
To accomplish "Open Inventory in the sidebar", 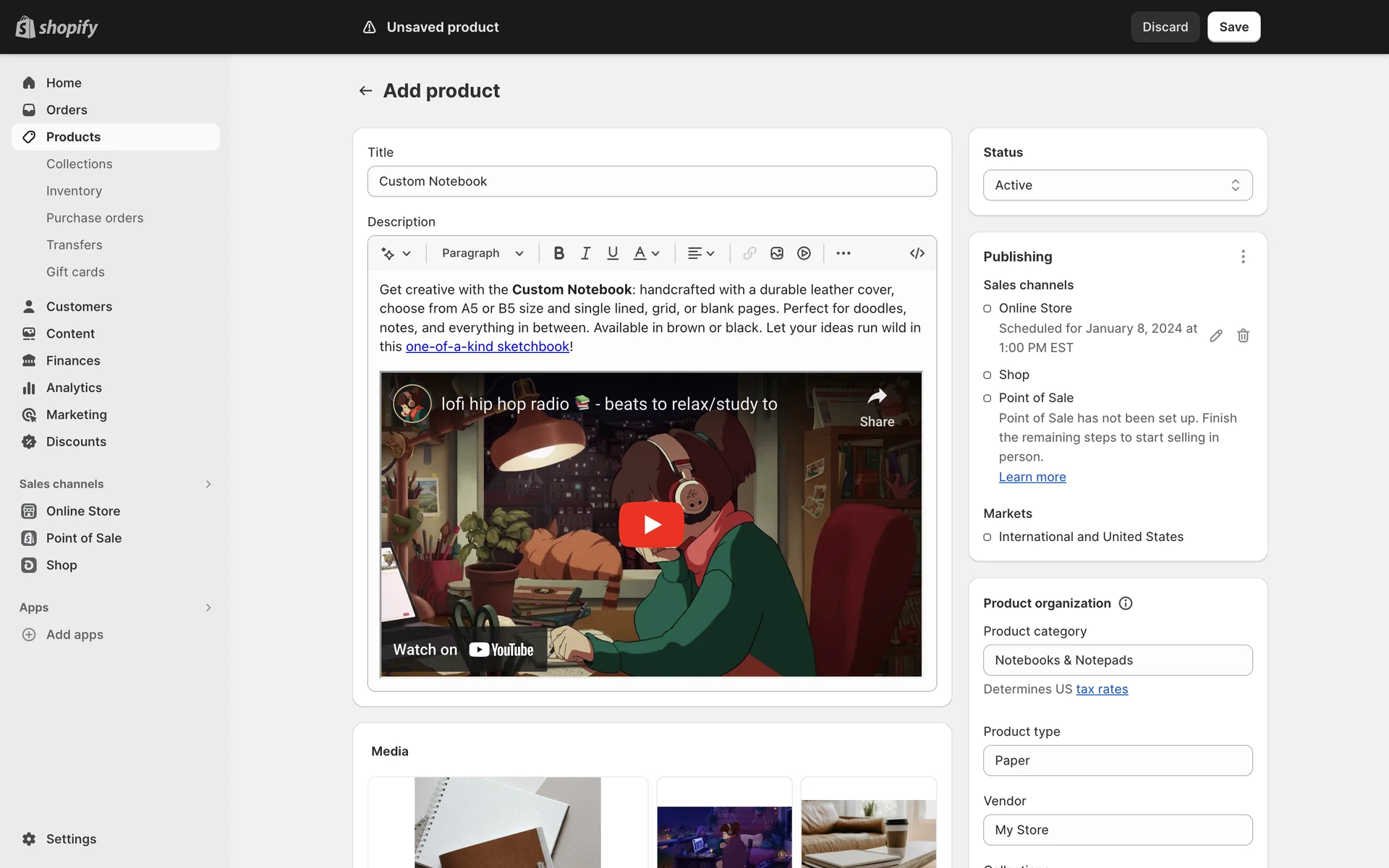I will pos(74,191).
